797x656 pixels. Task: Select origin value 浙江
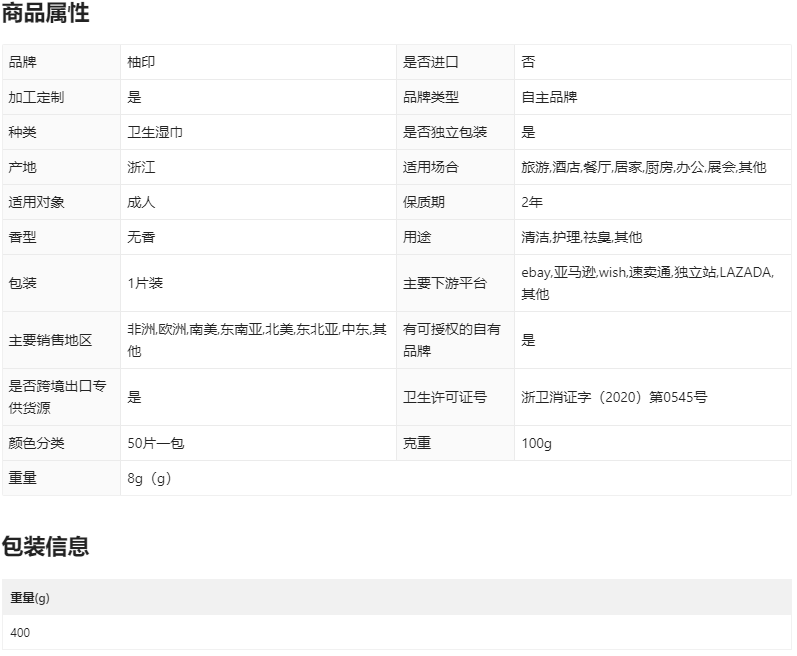point(141,167)
